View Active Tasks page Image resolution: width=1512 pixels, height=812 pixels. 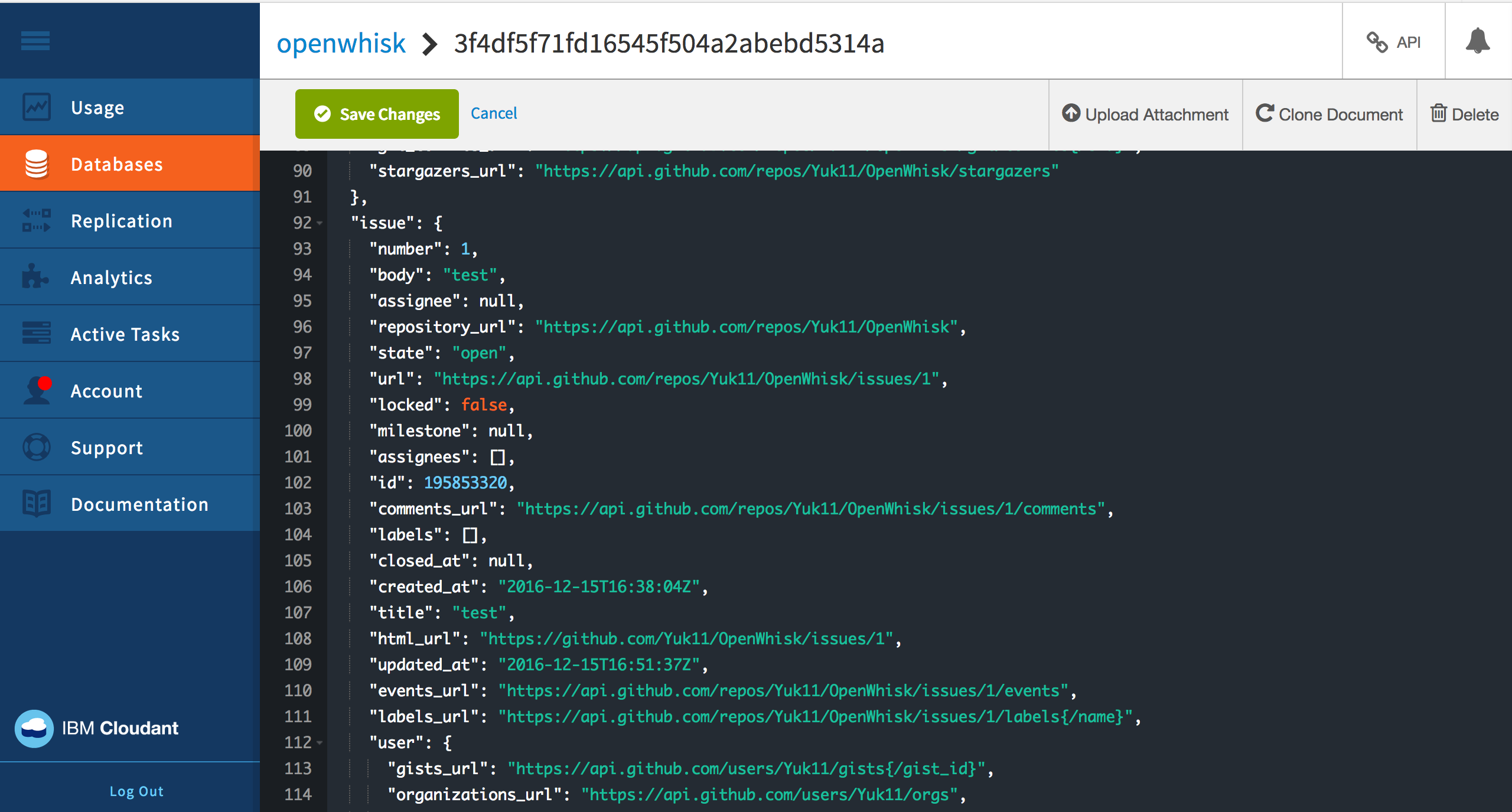click(x=130, y=334)
